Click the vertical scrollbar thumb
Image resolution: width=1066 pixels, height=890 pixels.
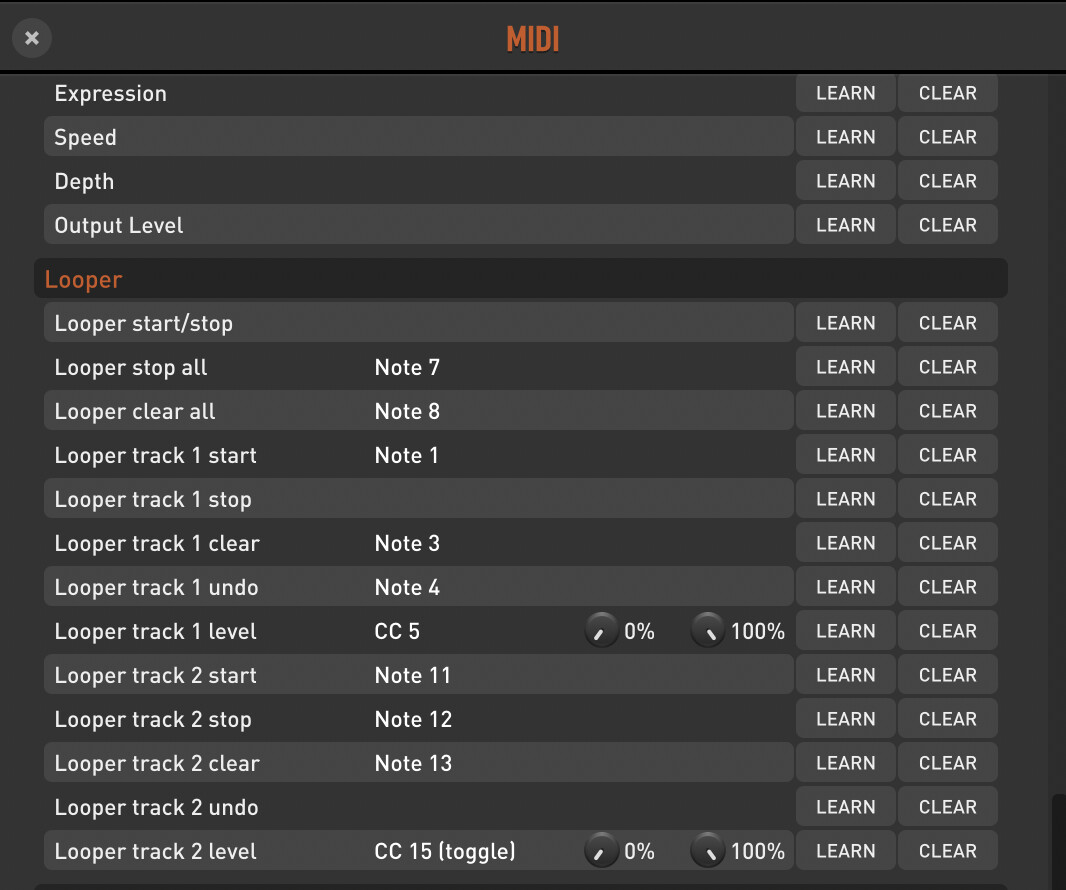click(x=1059, y=841)
